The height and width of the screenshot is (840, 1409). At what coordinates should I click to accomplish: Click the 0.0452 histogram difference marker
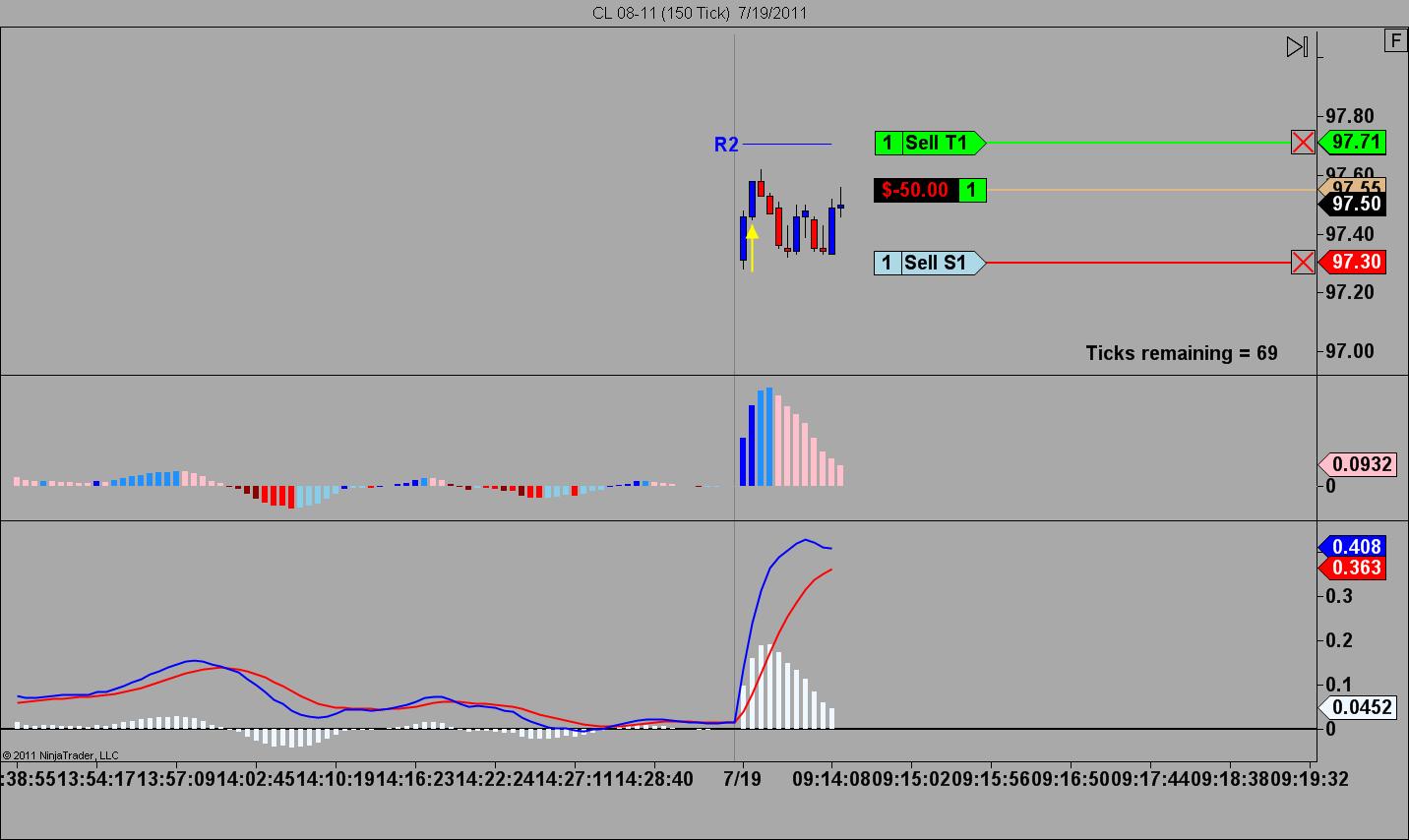[x=1357, y=706]
